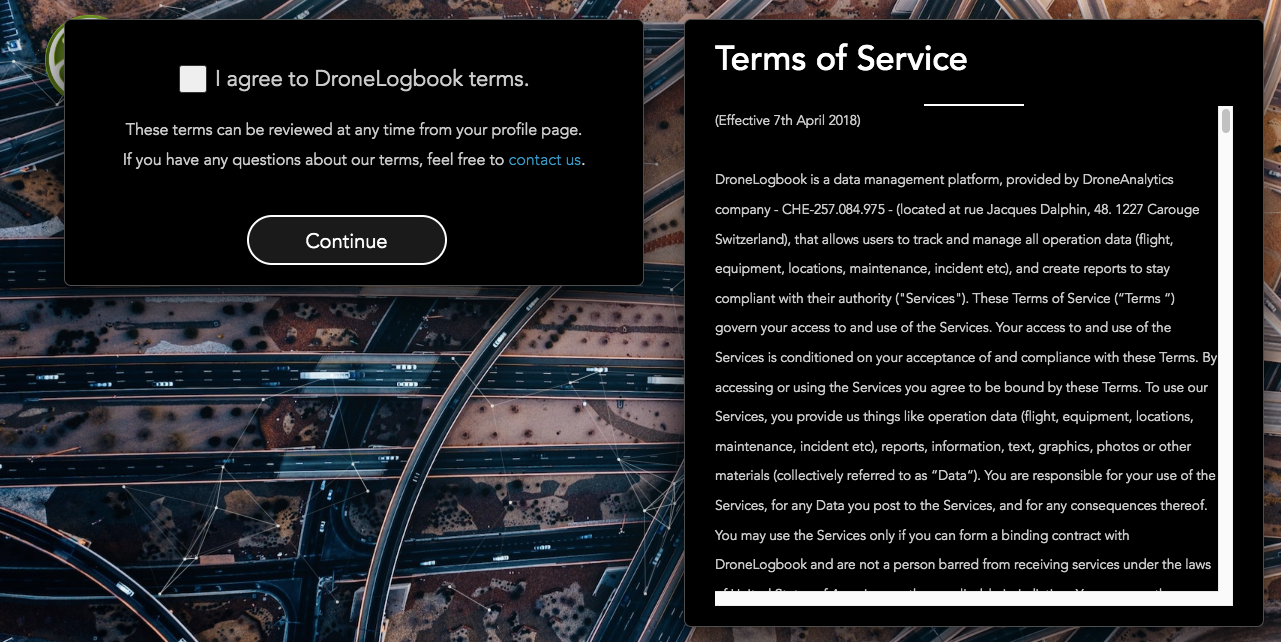
Task: Click the line beginning "You may use the Services only"
Action: tap(922, 535)
